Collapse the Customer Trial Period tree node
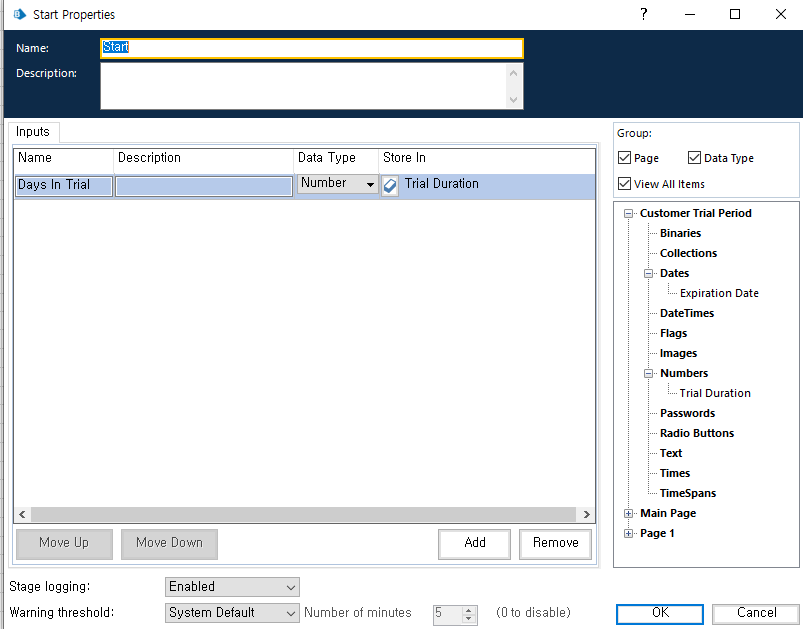This screenshot has height=629, width=803. (628, 214)
